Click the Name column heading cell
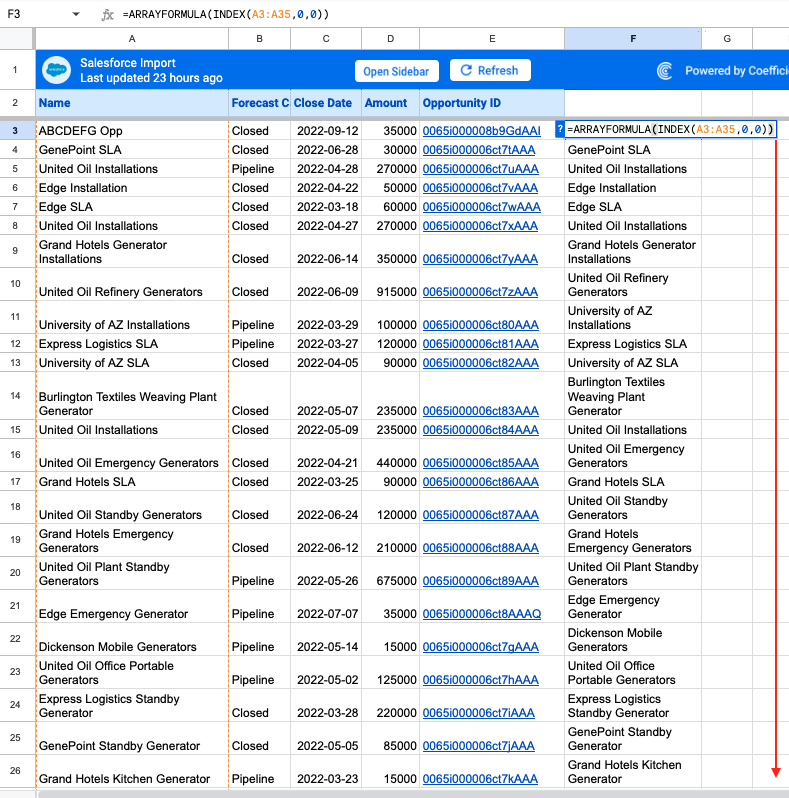789x798 pixels. [132, 103]
